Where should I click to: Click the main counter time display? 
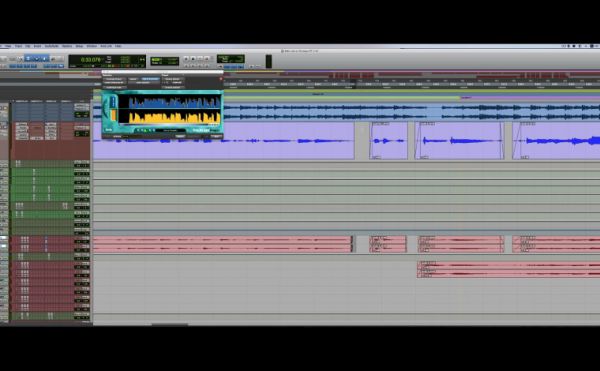(91, 60)
